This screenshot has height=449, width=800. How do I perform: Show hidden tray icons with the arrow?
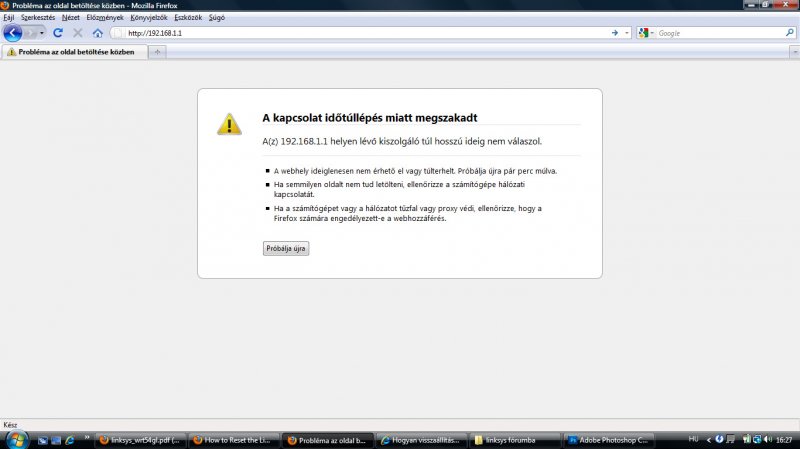[x=709, y=440]
